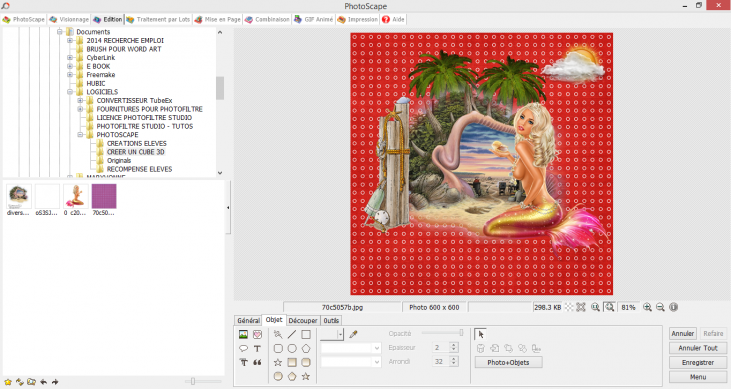The height and width of the screenshot is (389, 731).
Task: Open the heart icon image picker
Action: coord(257,334)
